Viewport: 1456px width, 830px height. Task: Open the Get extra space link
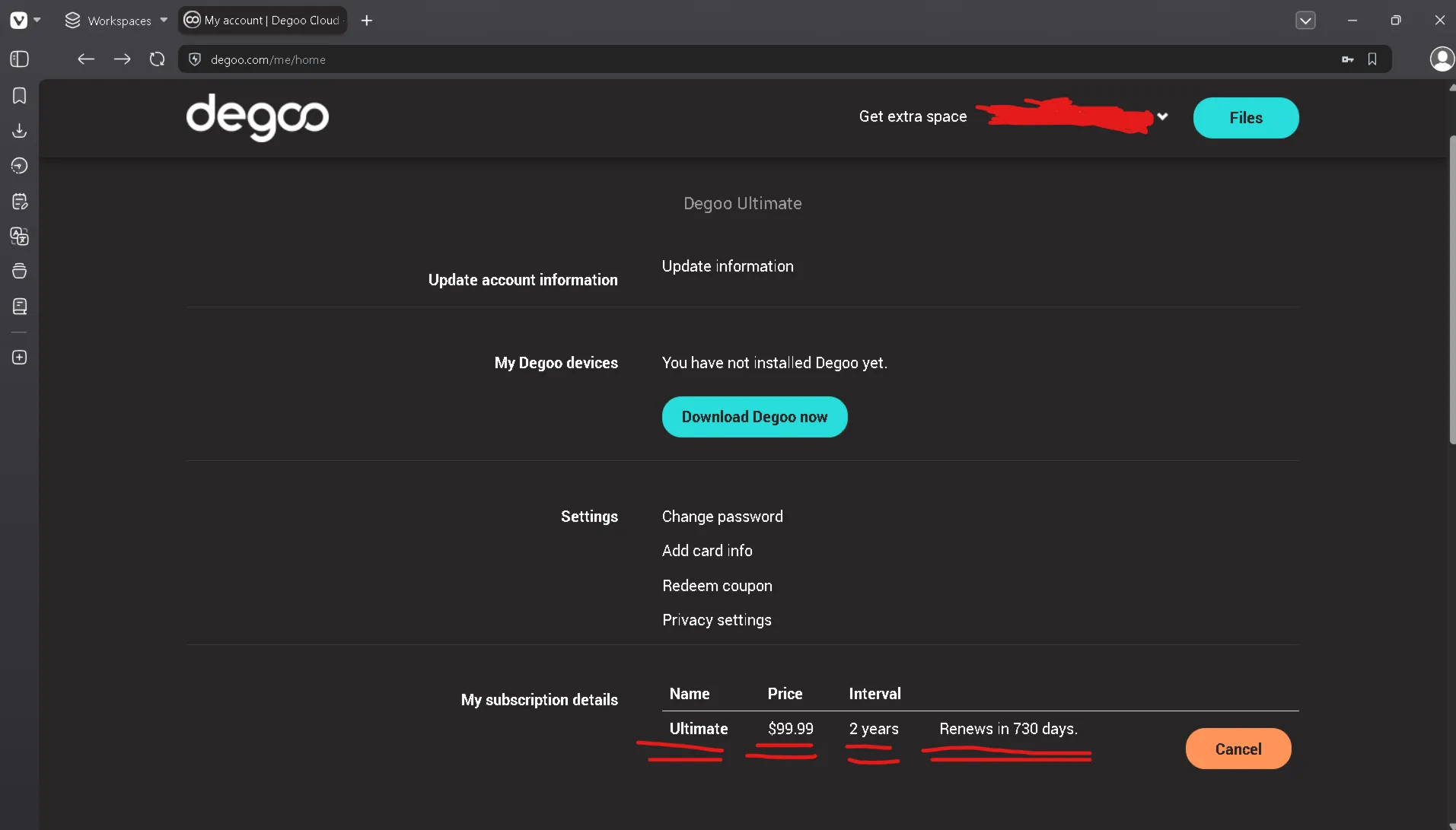[913, 116]
